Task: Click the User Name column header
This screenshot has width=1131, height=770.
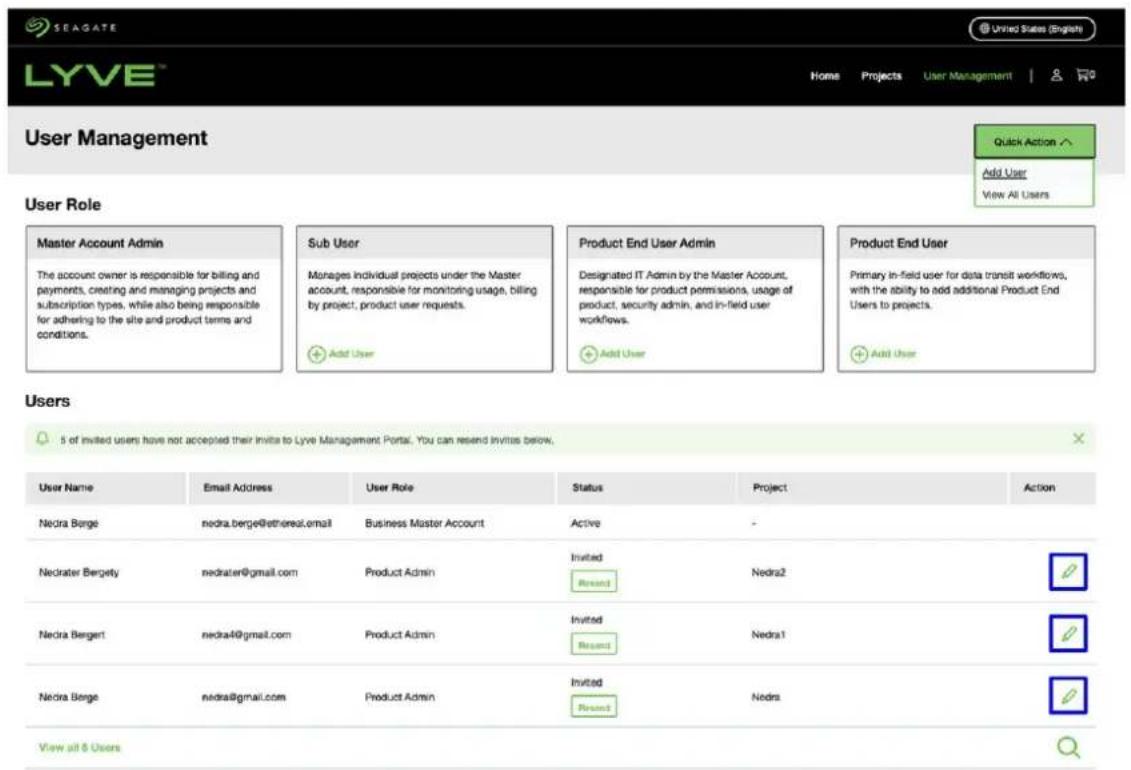Action: (105, 488)
